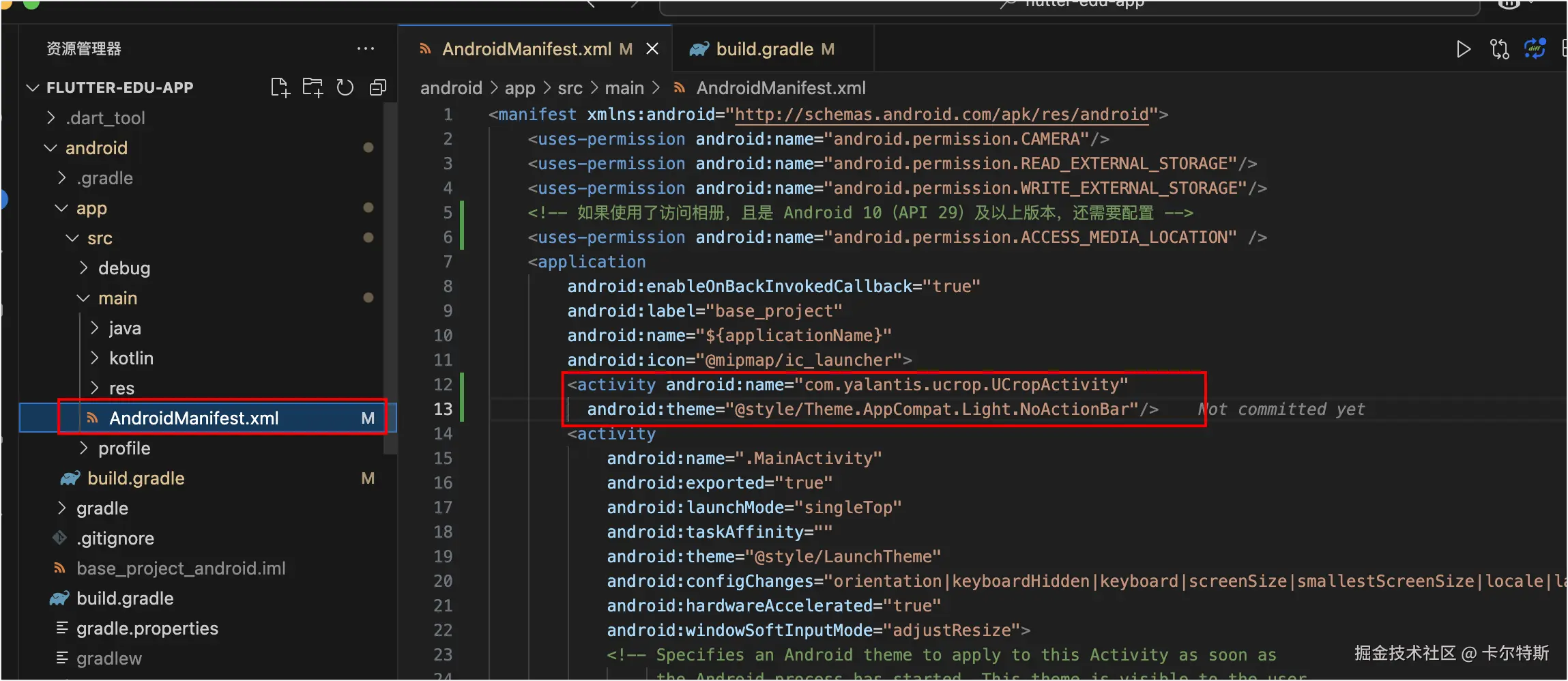Switch to the build.gradle editor tab

pos(772,48)
